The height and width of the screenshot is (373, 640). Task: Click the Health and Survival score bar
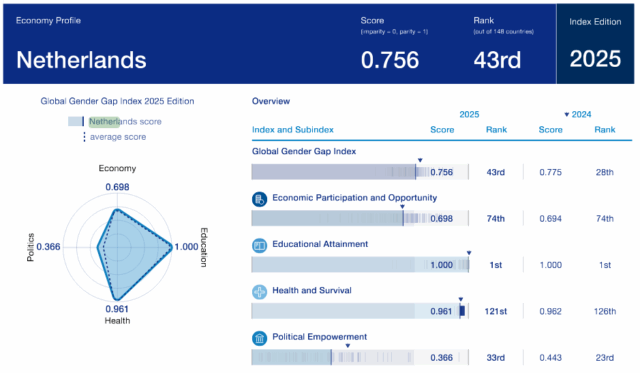pyautogui.click(x=360, y=311)
